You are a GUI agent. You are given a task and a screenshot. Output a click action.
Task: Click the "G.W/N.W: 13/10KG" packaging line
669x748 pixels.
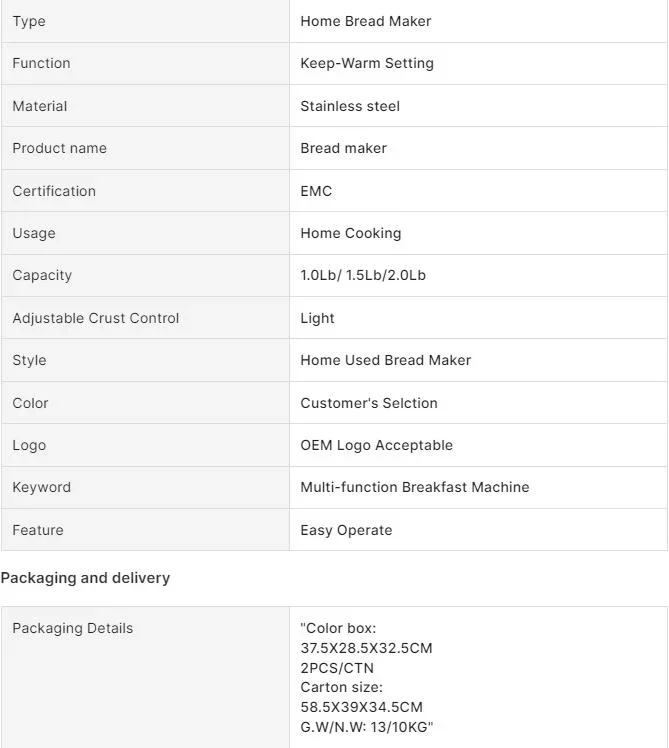coord(367,727)
